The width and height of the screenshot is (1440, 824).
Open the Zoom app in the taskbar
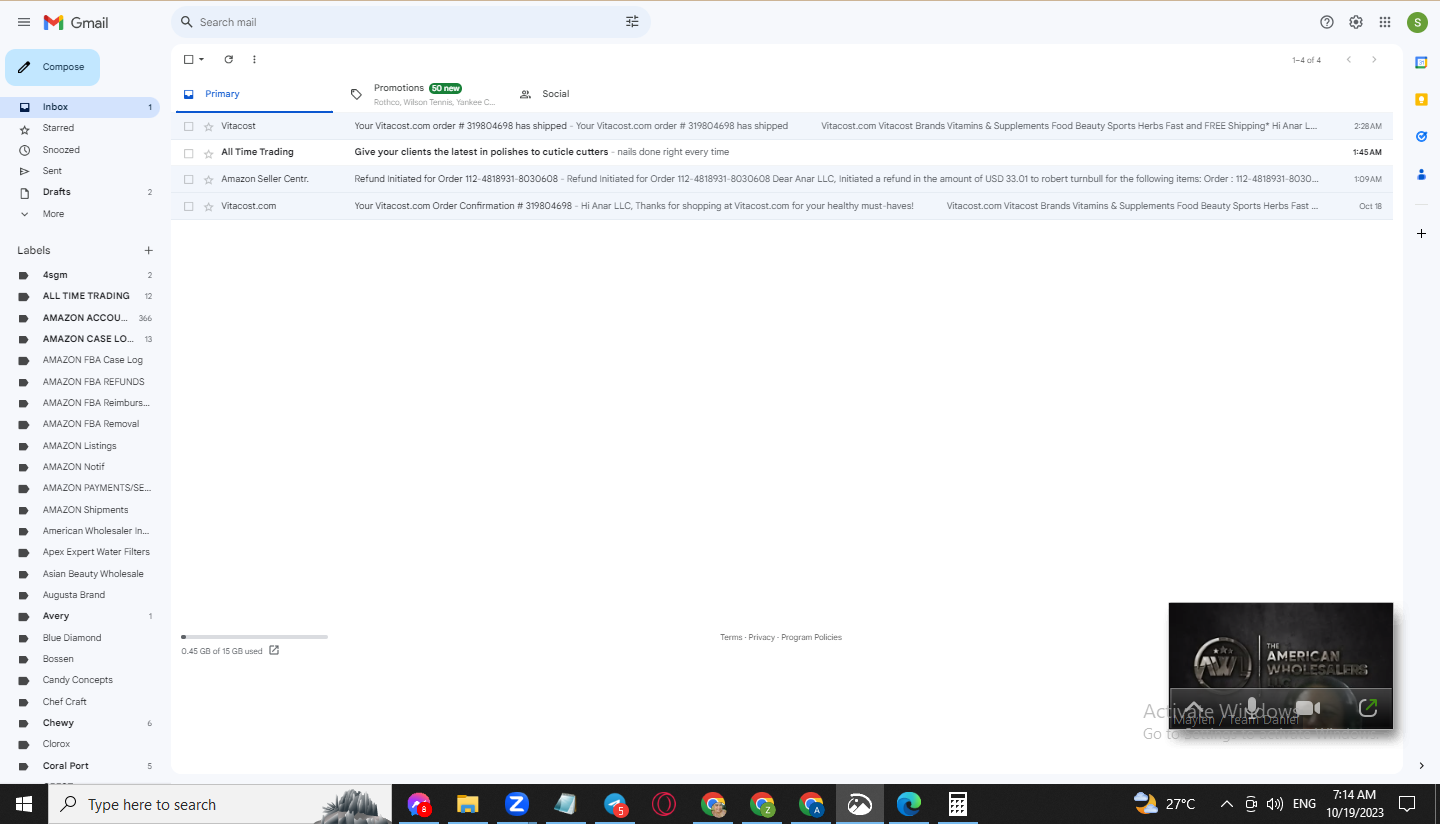(x=516, y=804)
